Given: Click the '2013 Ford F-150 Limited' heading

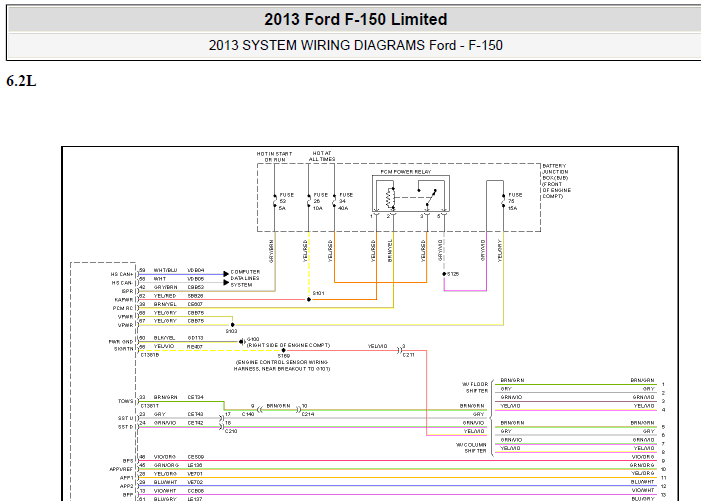Looking at the screenshot, I should click(355, 19).
